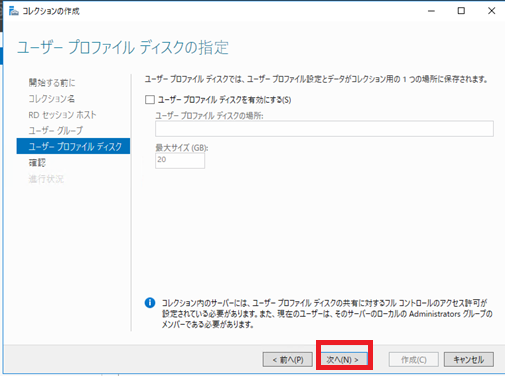The width and height of the screenshot is (505, 376).
Task: Go back with the < 前へ(P) button
Action: [288, 360]
